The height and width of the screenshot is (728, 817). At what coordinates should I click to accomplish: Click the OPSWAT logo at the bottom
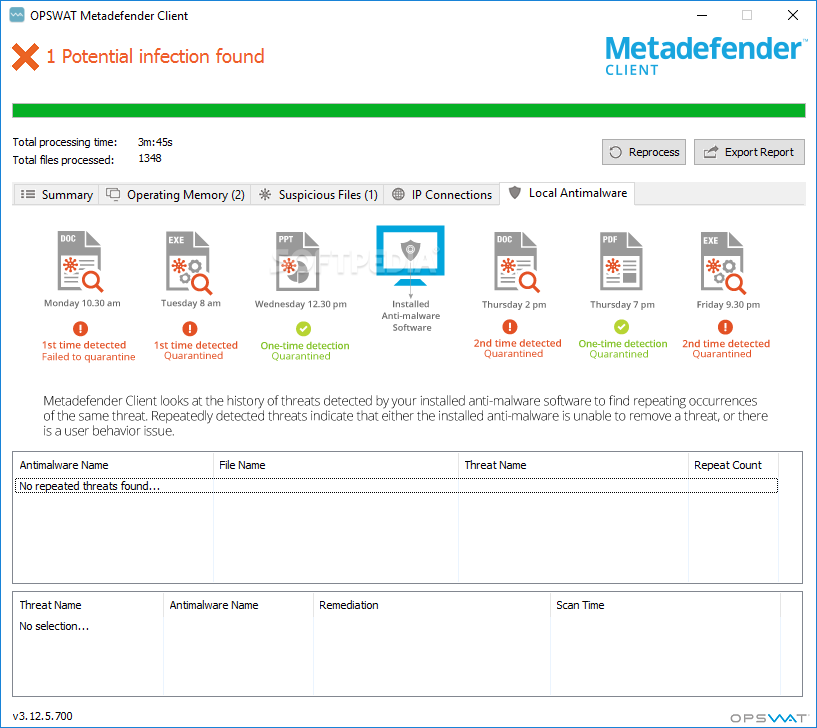tap(769, 718)
